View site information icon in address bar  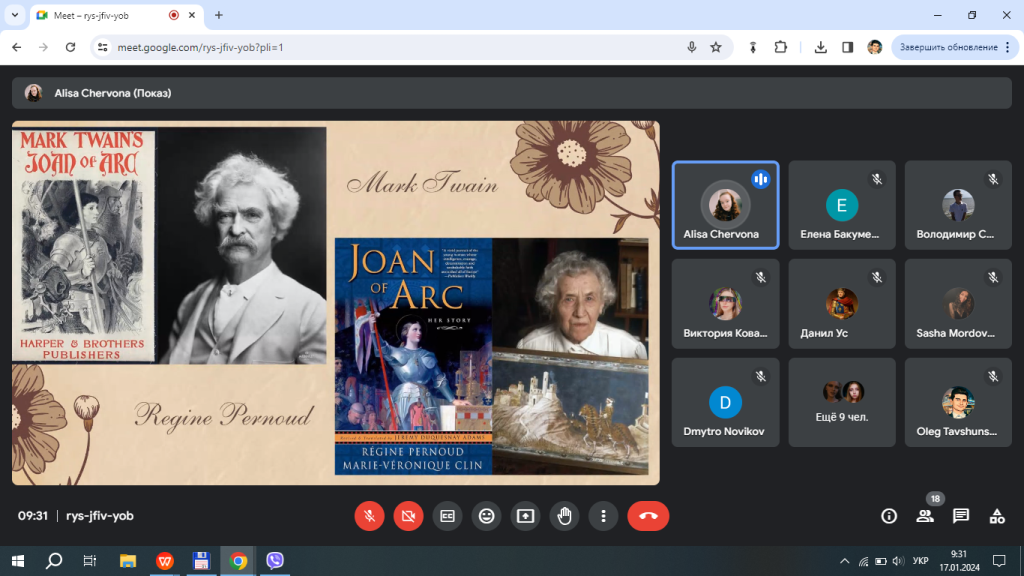pos(103,47)
